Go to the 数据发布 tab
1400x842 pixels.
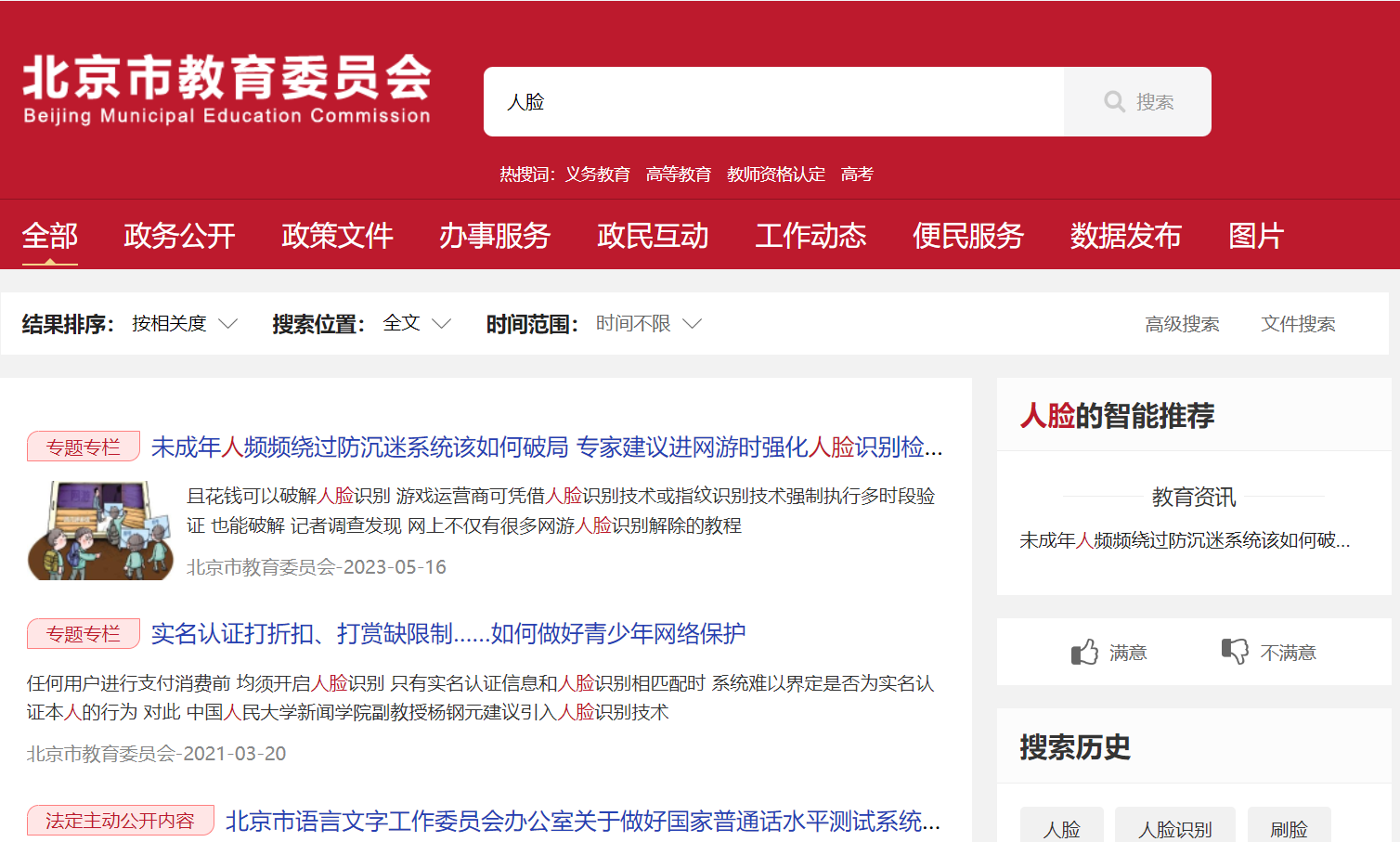1125,236
